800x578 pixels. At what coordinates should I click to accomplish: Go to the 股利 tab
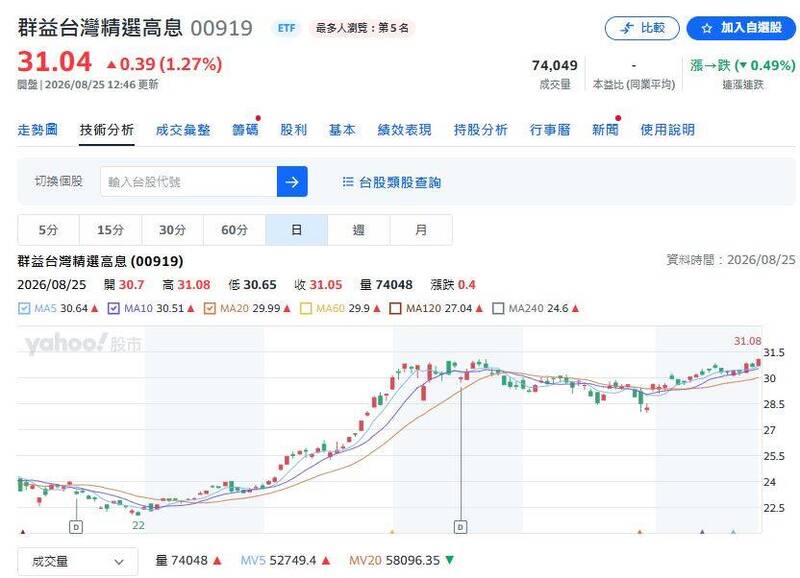coord(293,130)
